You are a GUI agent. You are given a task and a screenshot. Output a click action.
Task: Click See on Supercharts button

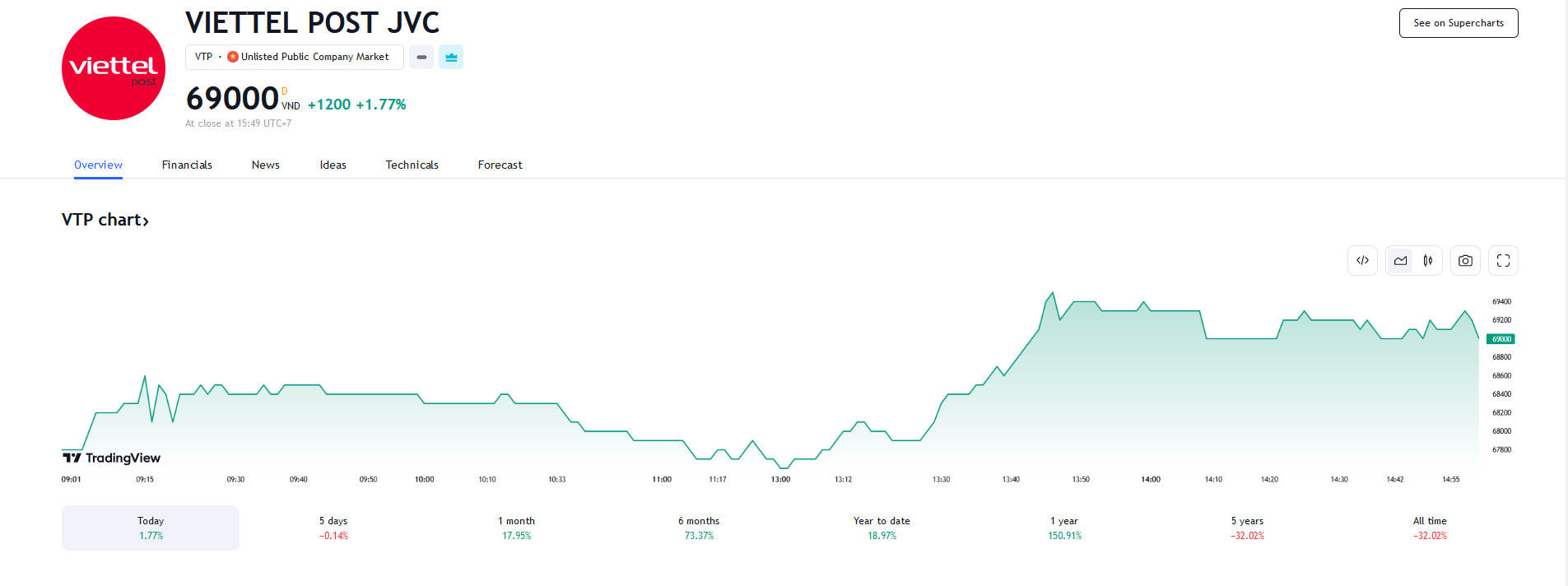coord(1458,23)
